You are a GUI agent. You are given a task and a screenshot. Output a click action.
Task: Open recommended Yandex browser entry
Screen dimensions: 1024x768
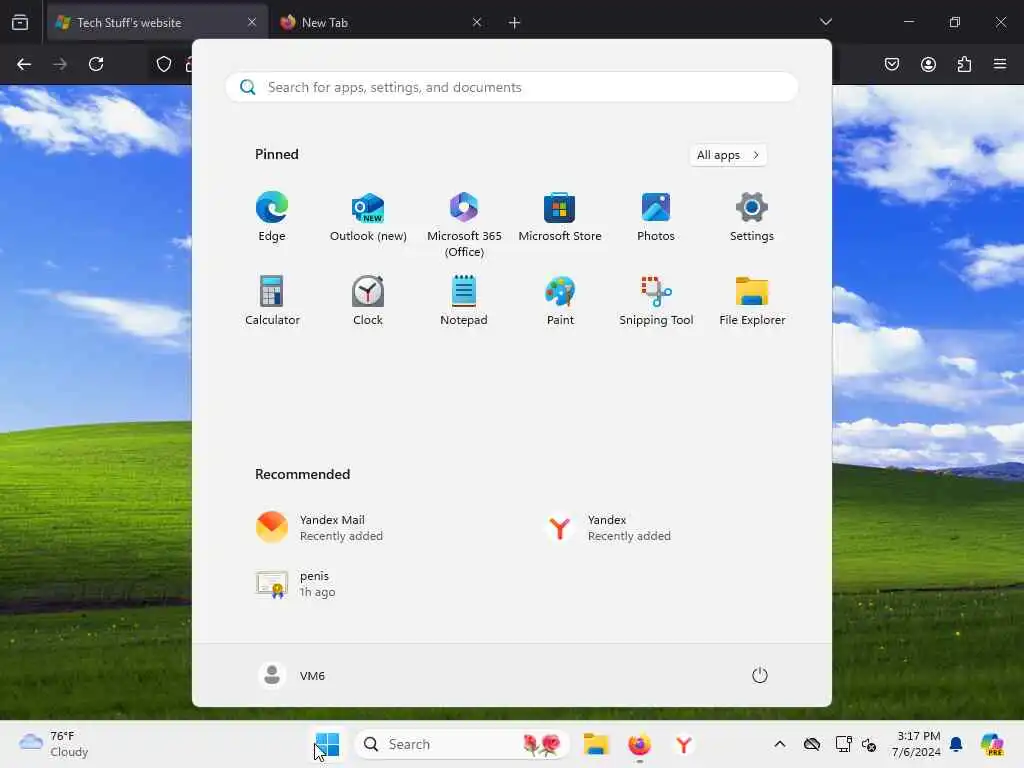[x=607, y=528]
